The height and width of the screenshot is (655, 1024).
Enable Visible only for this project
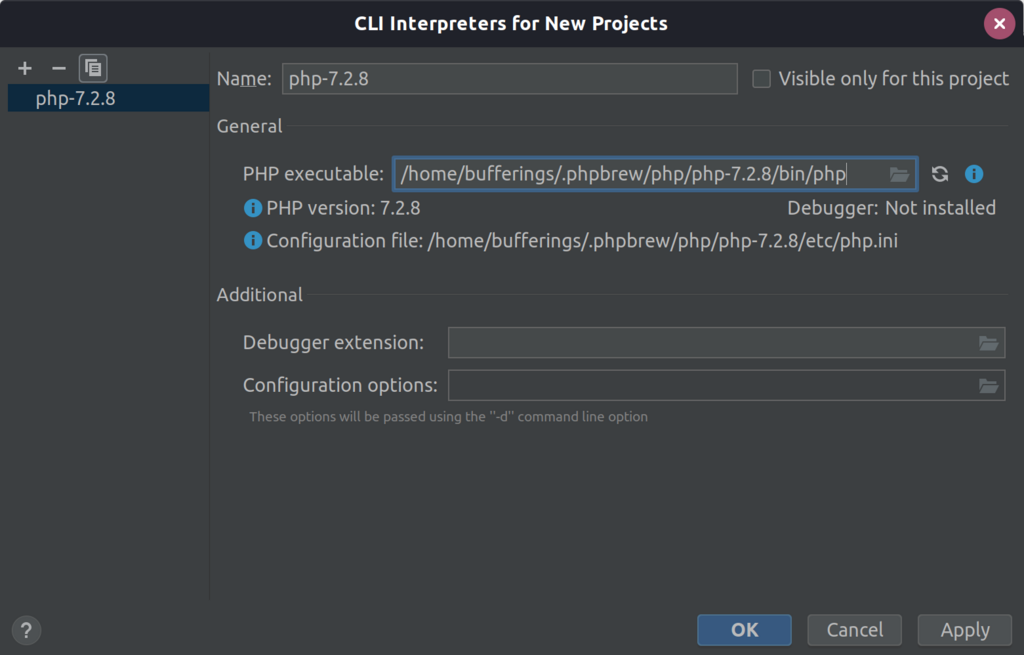[762, 79]
